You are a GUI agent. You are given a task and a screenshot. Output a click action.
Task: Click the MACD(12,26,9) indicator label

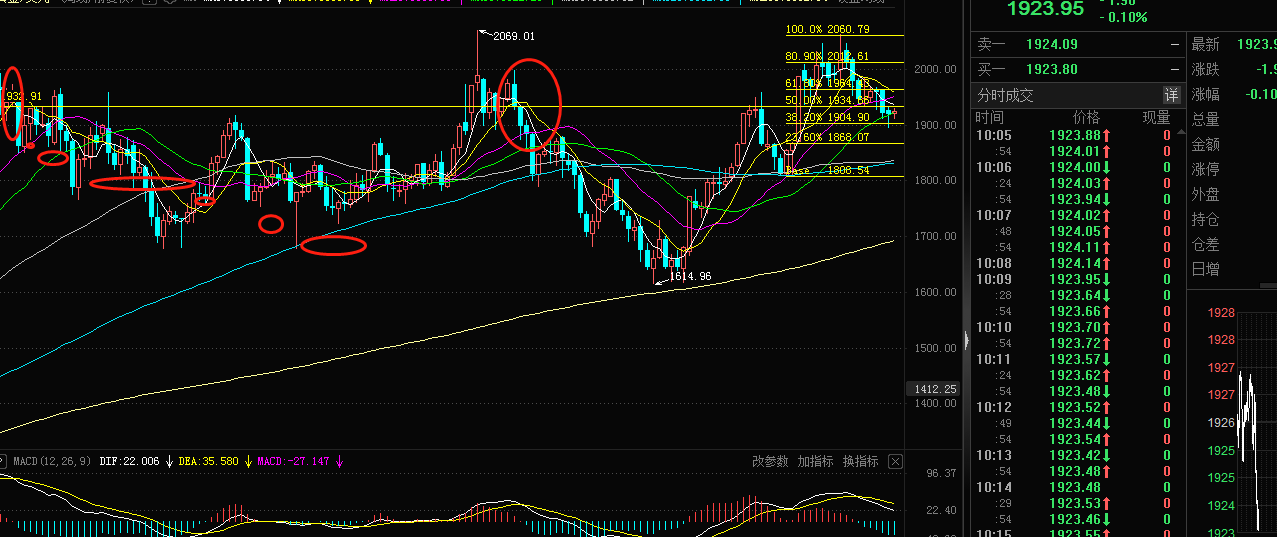(52, 462)
